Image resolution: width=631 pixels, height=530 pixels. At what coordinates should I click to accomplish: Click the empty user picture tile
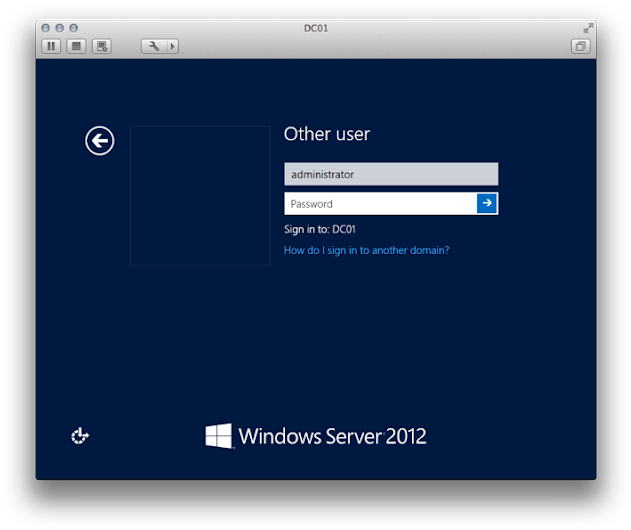(x=200, y=195)
